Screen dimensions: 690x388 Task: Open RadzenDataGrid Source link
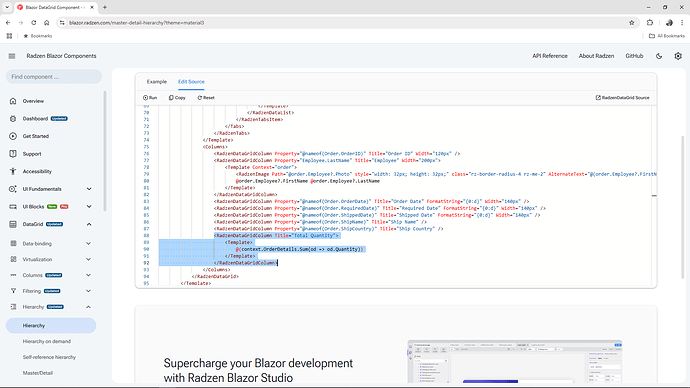[x=622, y=98]
